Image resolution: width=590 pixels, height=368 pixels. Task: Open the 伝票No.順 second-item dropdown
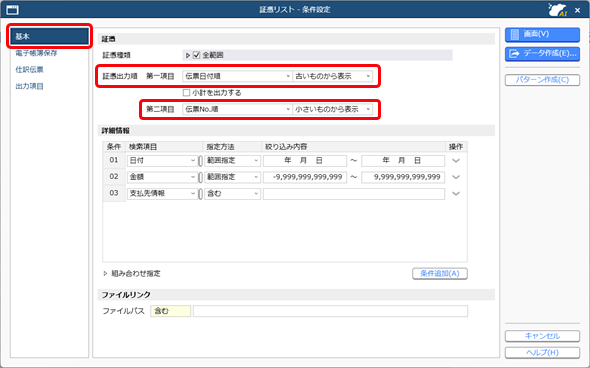pyautogui.click(x=237, y=109)
